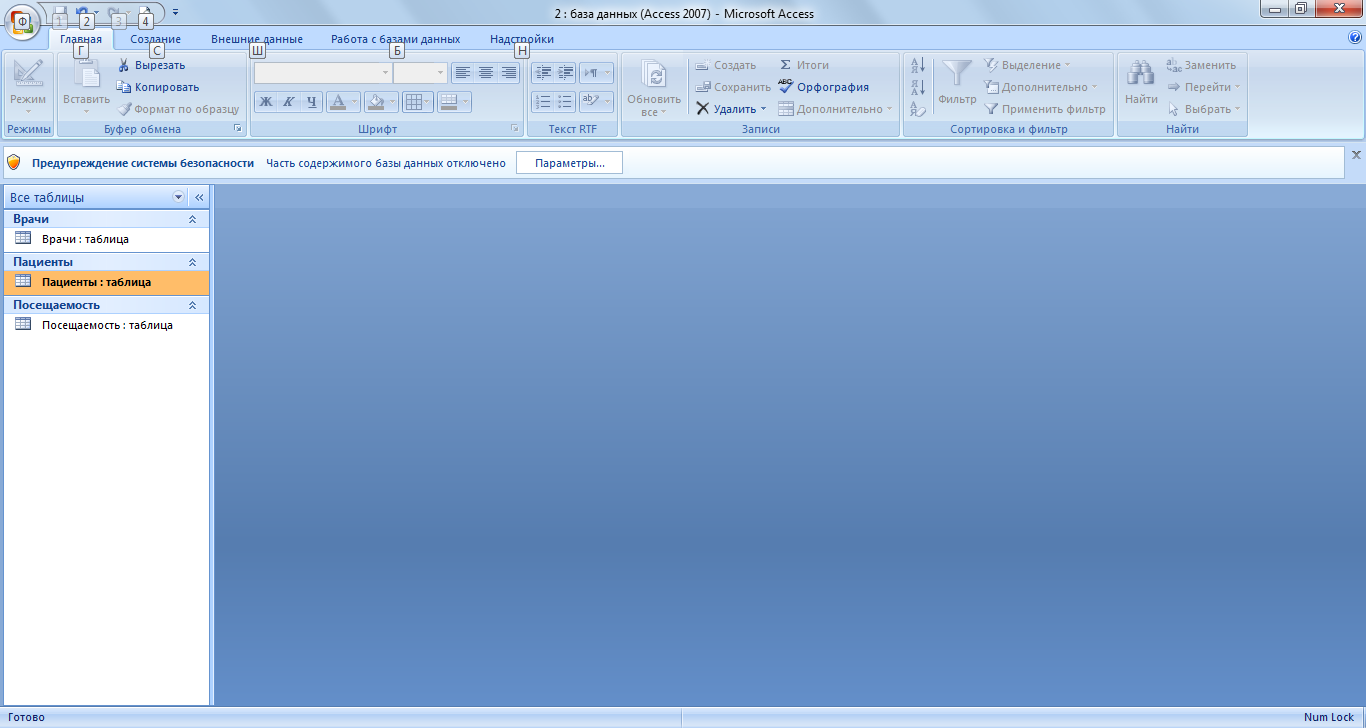
Task: Click the Totals (Итоги) sigma icon
Action: tap(786, 65)
